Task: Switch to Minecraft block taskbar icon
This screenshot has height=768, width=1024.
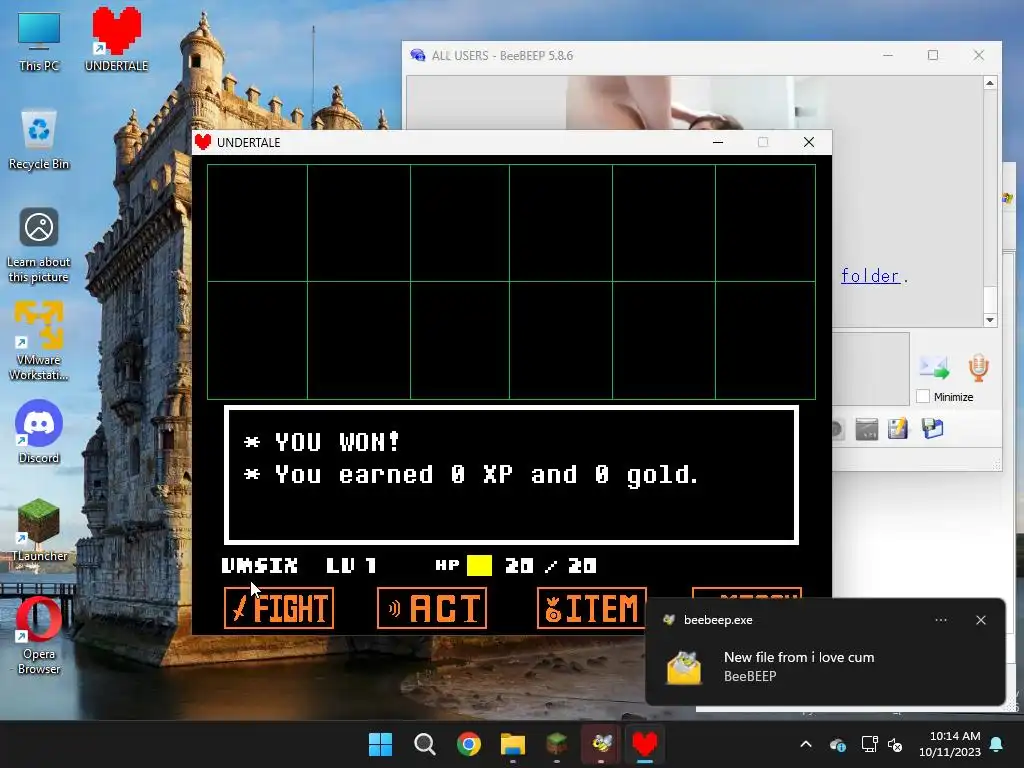Action: click(556, 744)
